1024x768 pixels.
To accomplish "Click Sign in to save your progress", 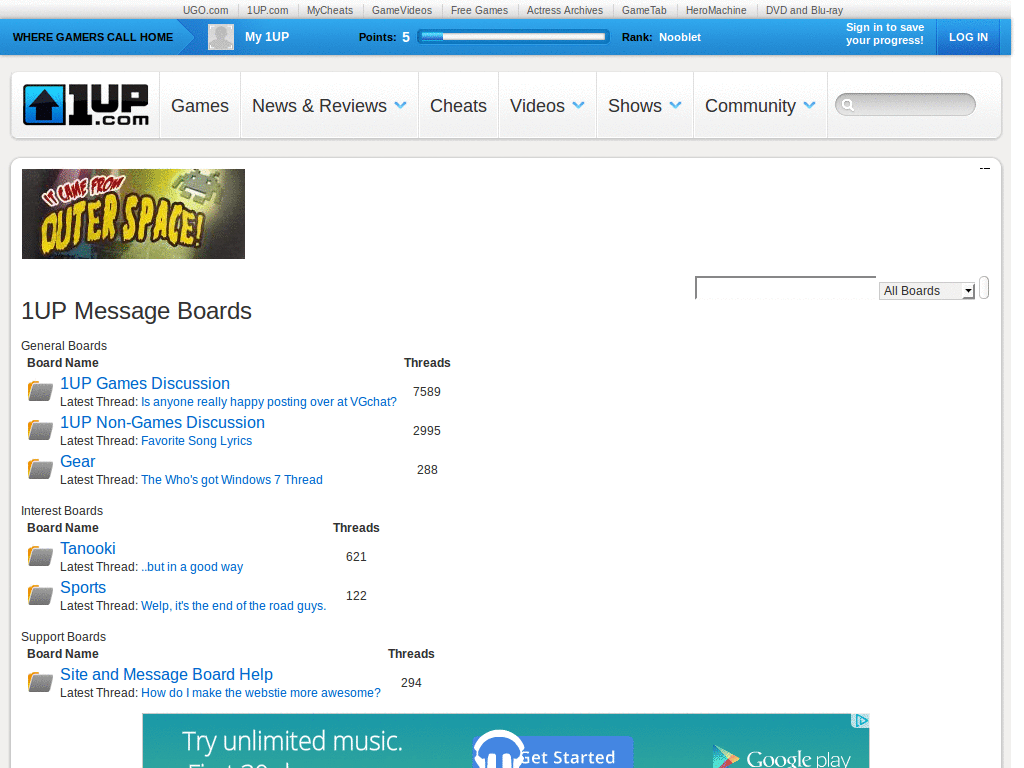I will [x=884, y=34].
